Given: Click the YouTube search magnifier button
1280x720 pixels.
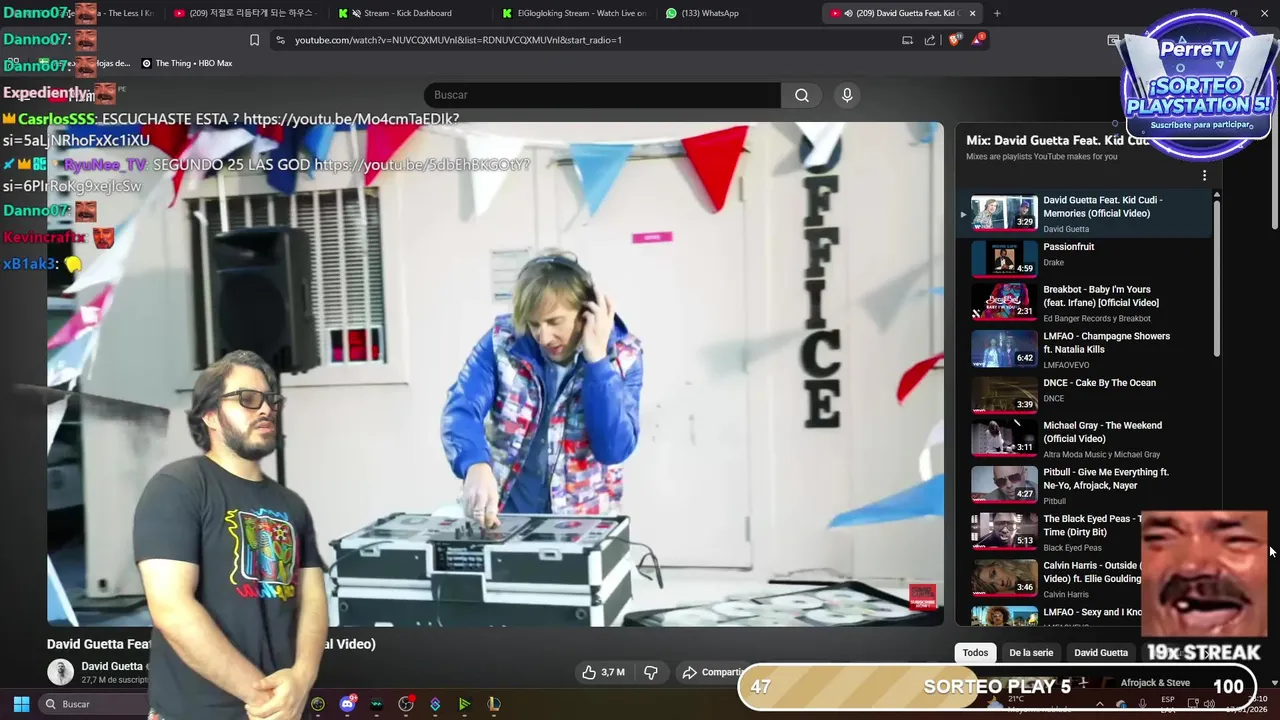Looking at the screenshot, I should (802, 95).
